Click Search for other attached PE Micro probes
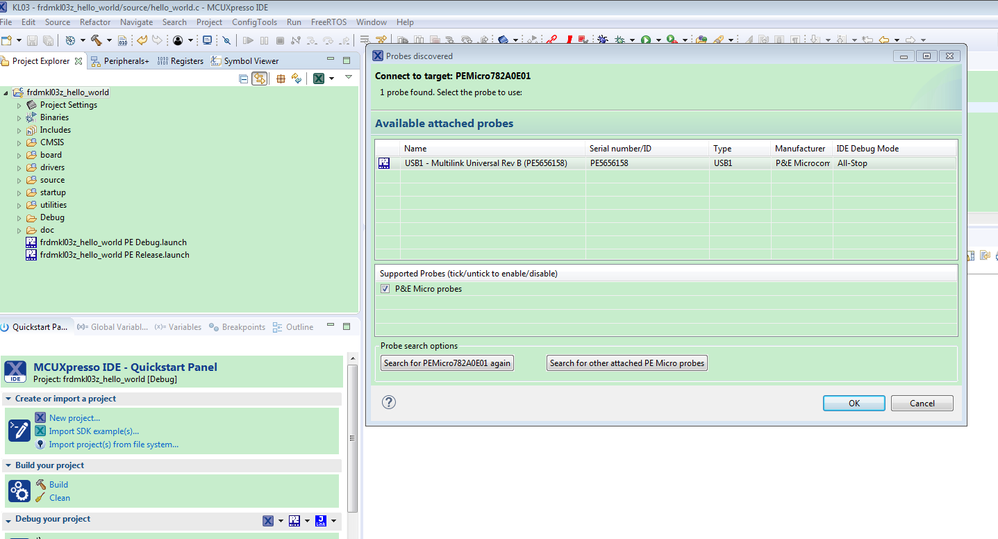998x539 pixels. (627, 363)
